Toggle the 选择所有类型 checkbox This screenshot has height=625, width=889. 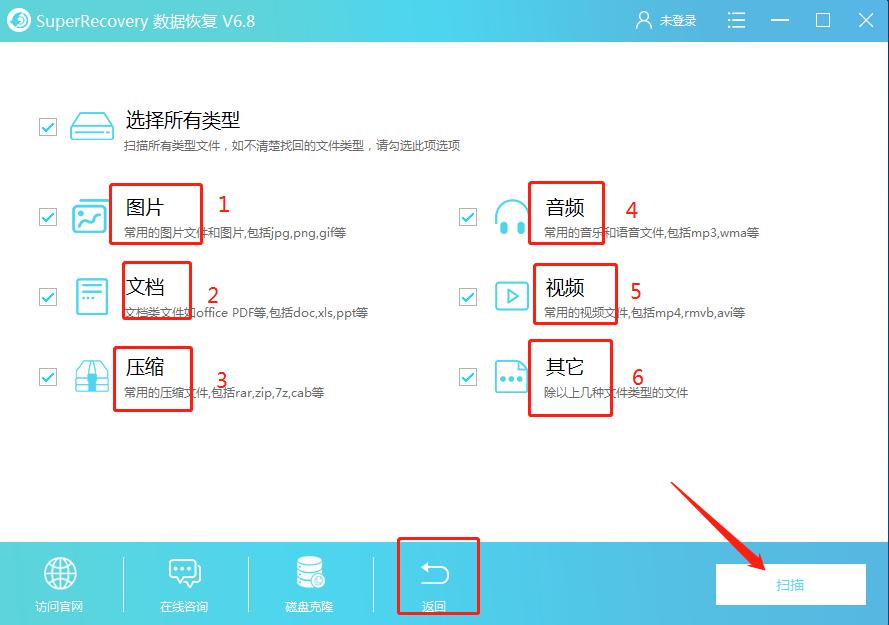pos(47,126)
